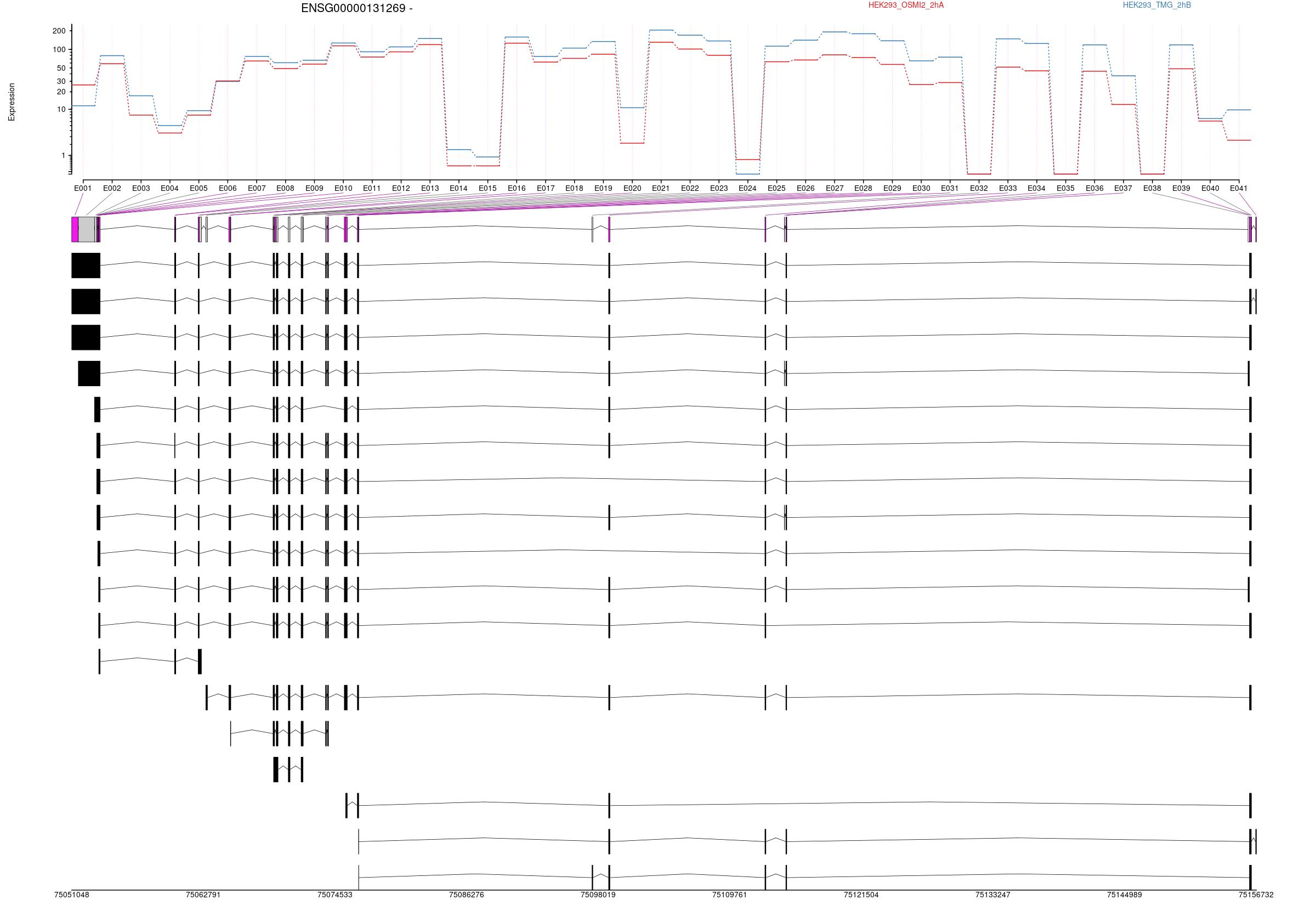Click exon label E011

point(372,188)
